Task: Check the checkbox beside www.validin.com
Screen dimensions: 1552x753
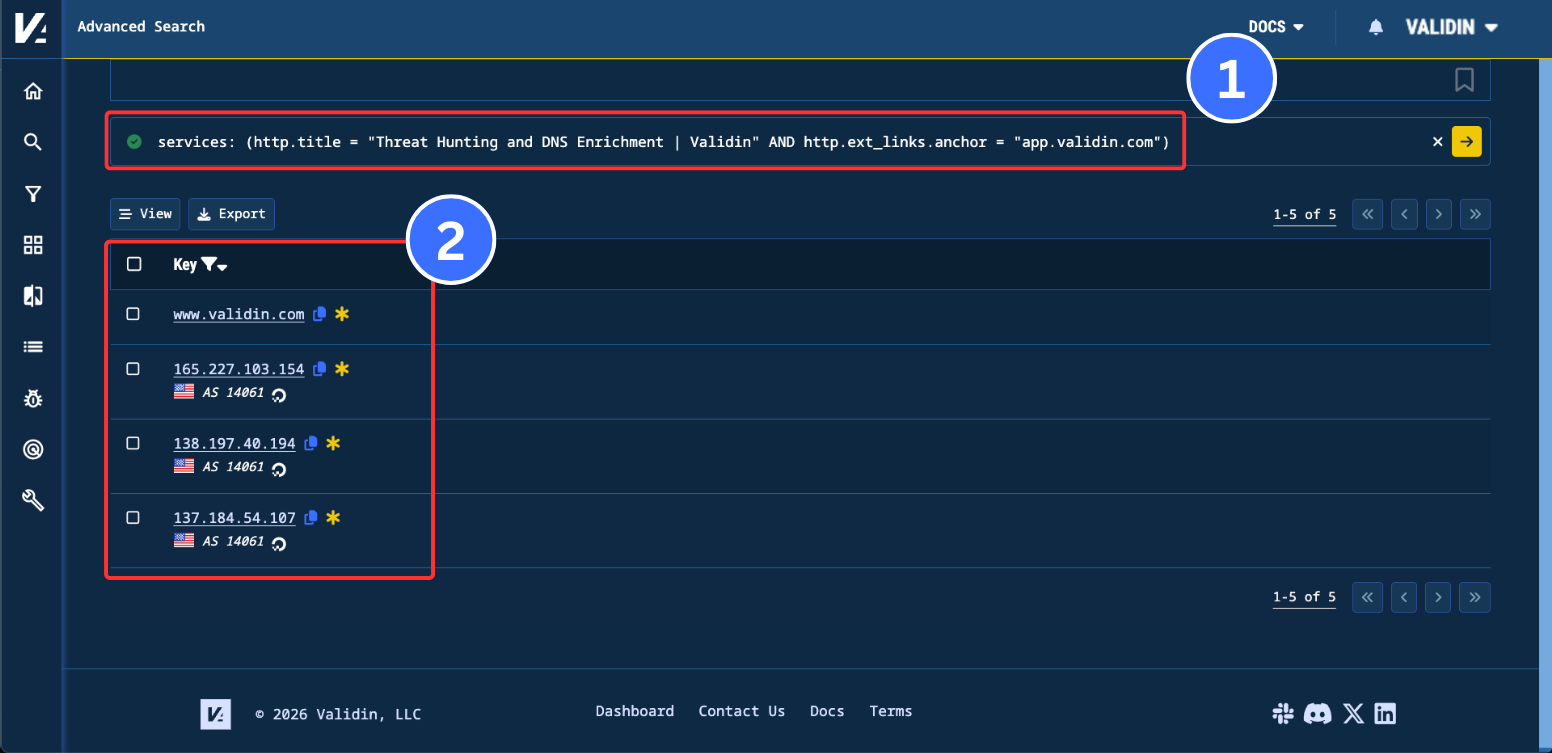Action: [x=133, y=313]
